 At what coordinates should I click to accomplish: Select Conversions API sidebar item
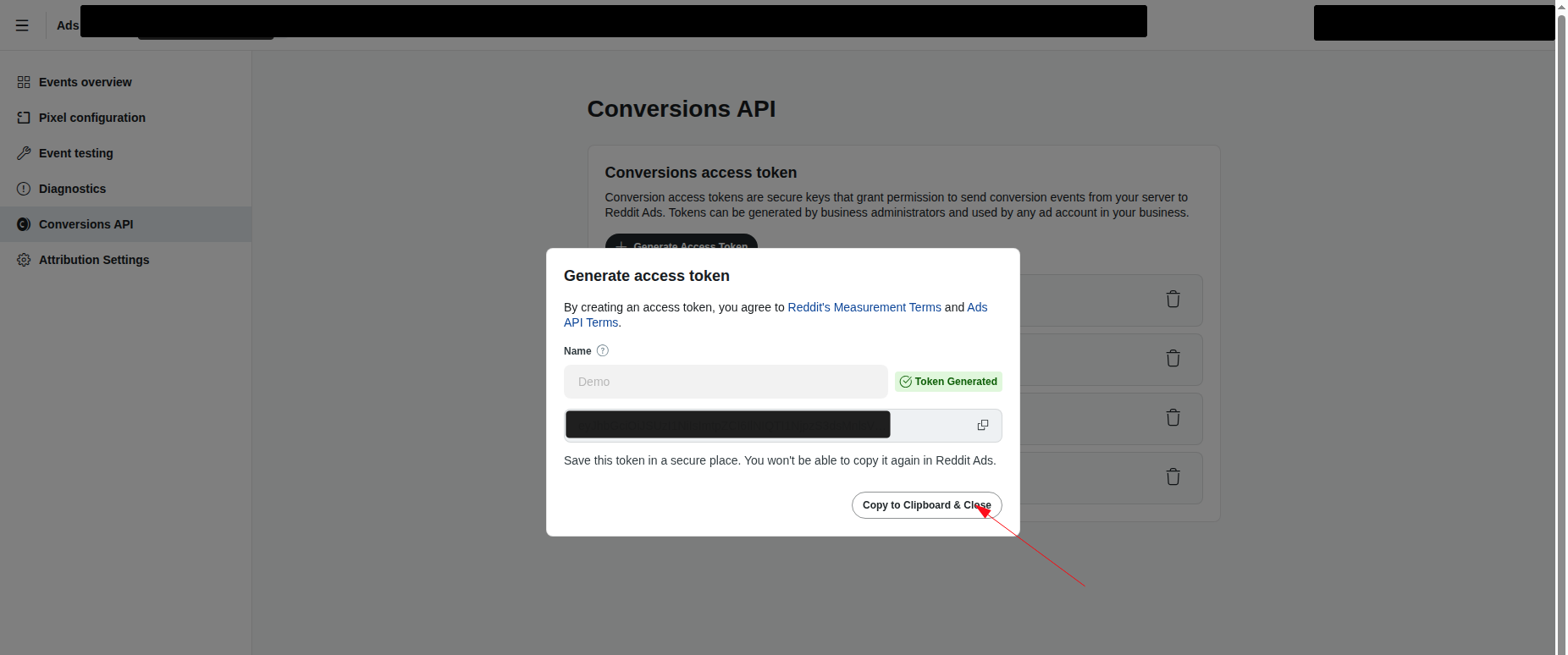click(x=125, y=224)
